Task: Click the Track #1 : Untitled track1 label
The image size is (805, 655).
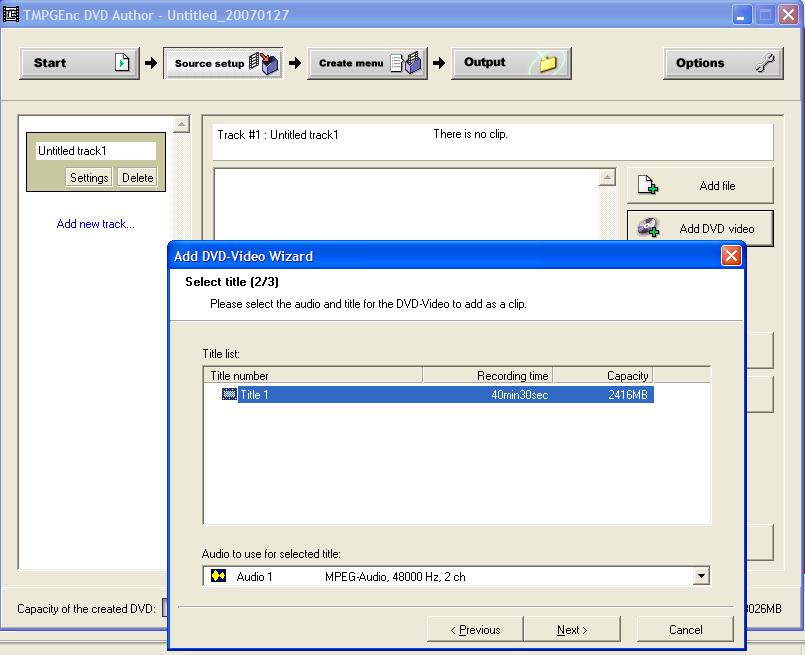Action: (x=278, y=135)
